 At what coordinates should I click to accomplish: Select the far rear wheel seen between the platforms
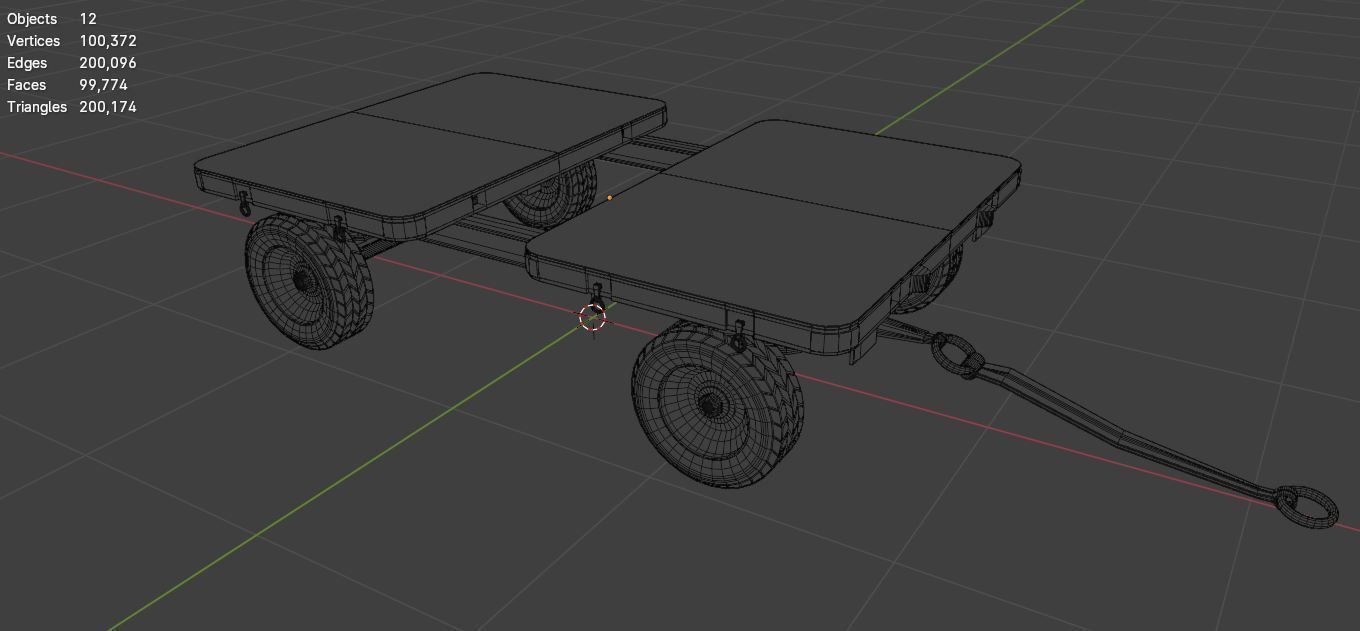point(551,194)
